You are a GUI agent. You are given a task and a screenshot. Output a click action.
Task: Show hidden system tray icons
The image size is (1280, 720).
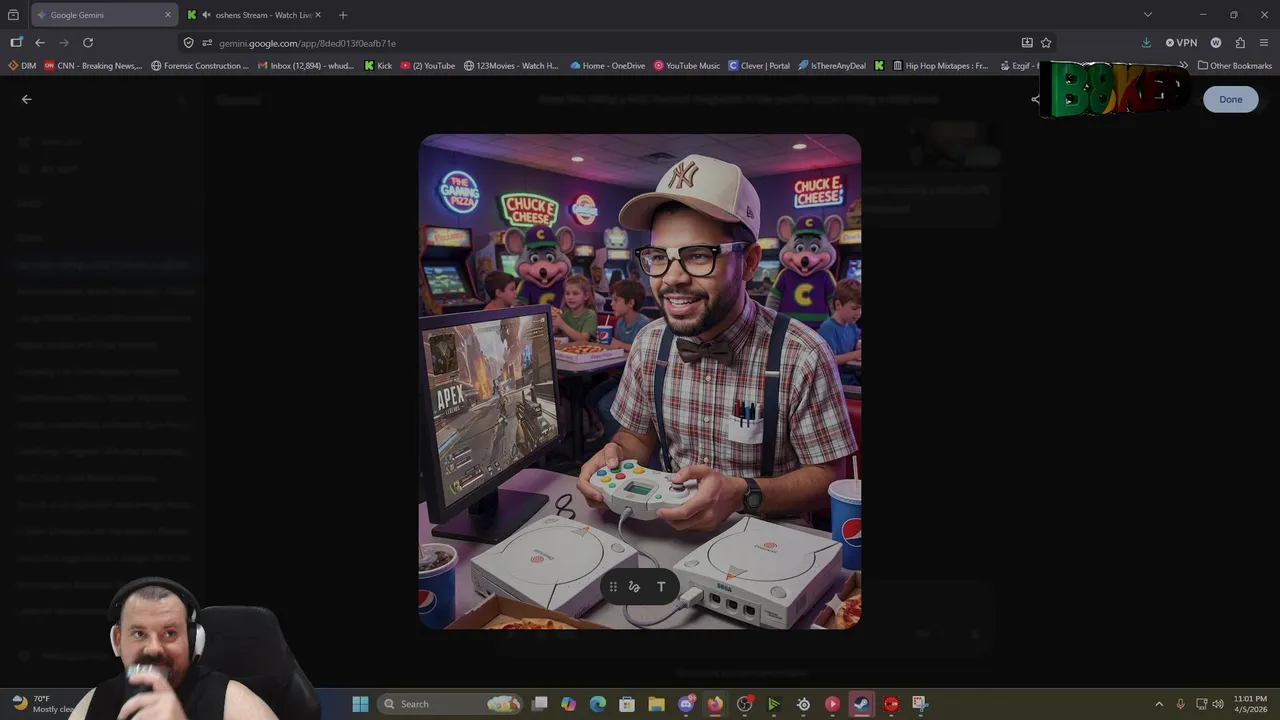(x=1159, y=704)
